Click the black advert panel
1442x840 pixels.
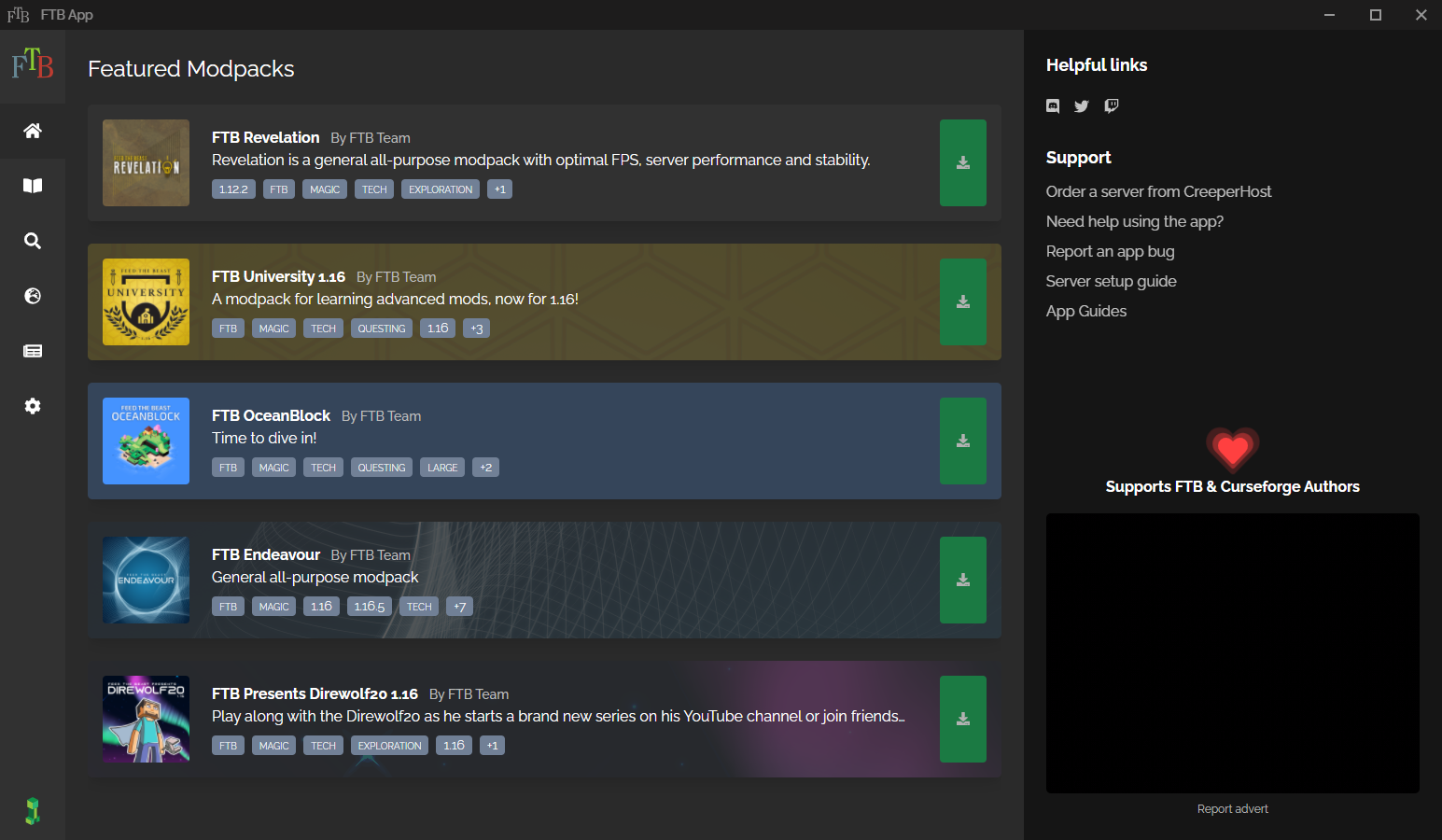[1232, 653]
